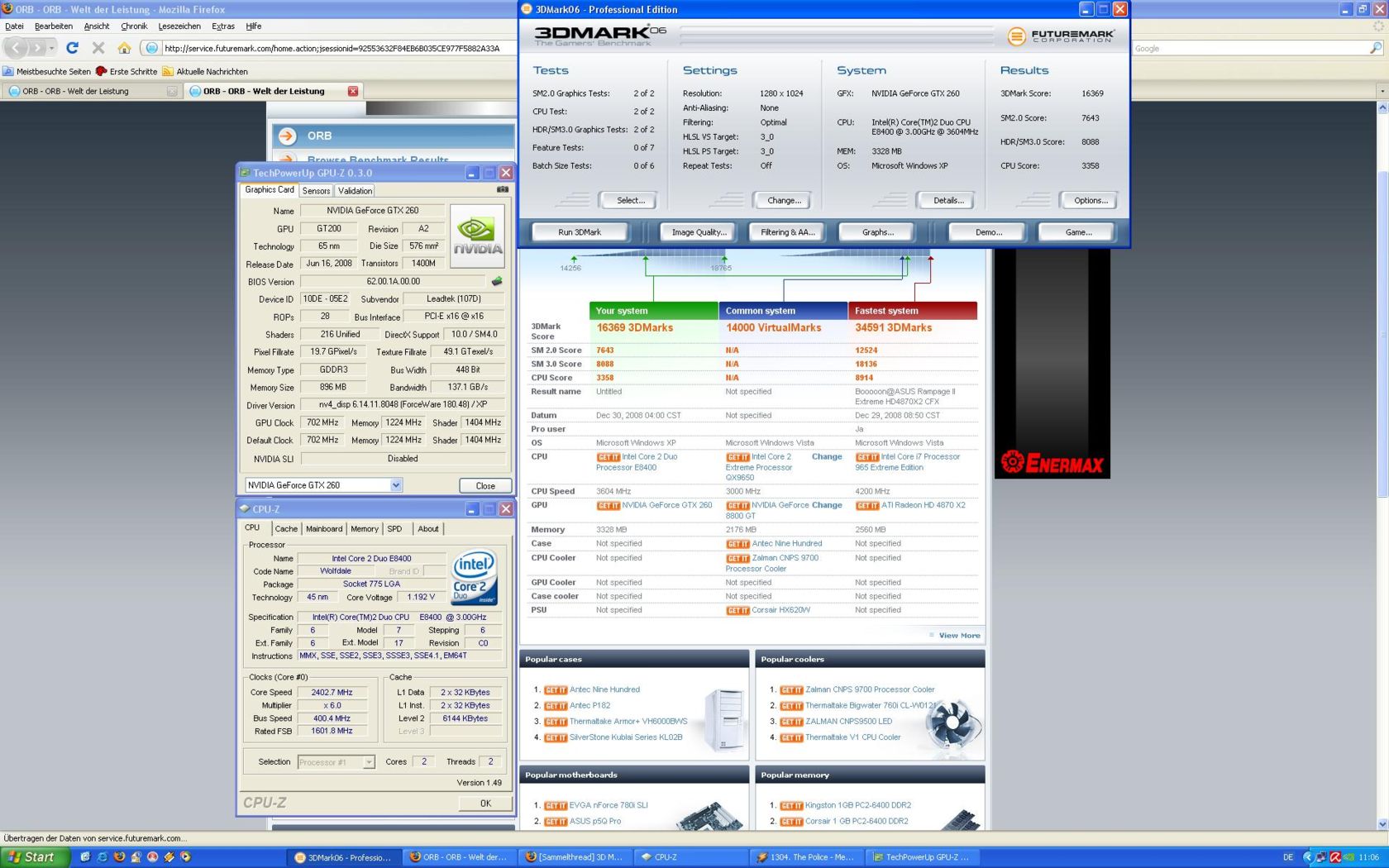Switch to the first inactive ORB Firefox tab
This screenshot has height=868, width=1389.
[91, 91]
